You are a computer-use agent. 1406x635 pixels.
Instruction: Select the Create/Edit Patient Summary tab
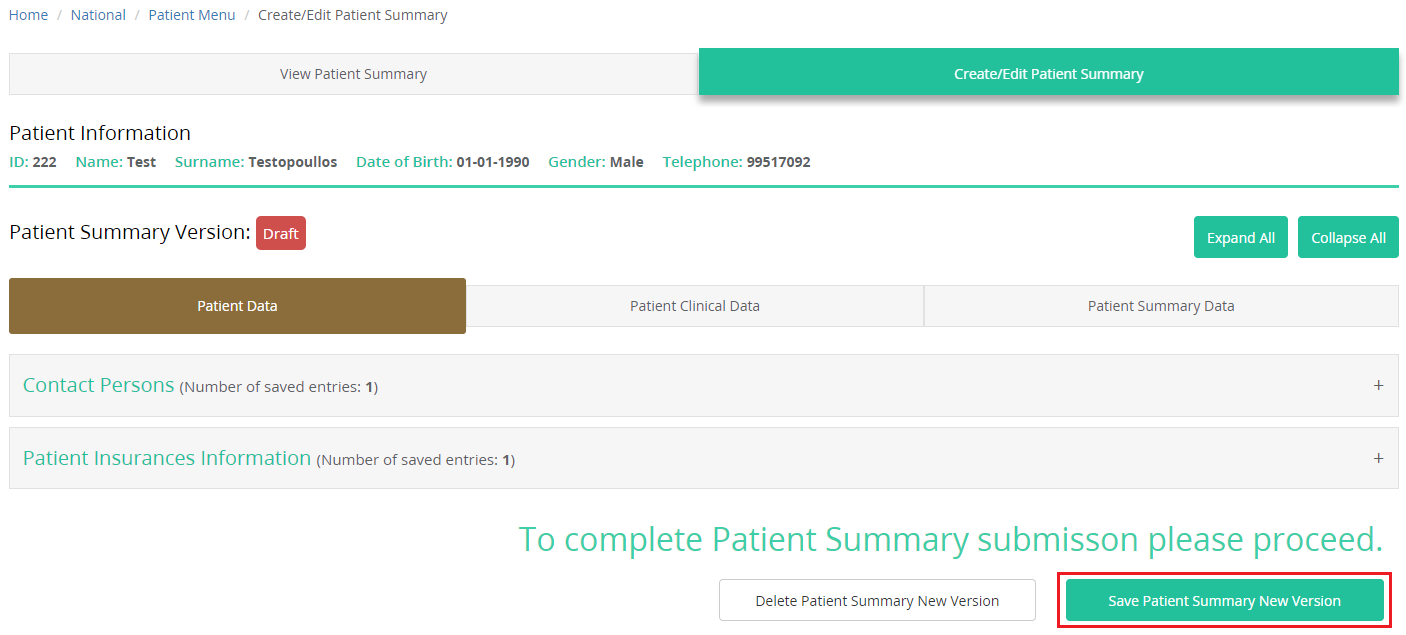pos(1048,74)
